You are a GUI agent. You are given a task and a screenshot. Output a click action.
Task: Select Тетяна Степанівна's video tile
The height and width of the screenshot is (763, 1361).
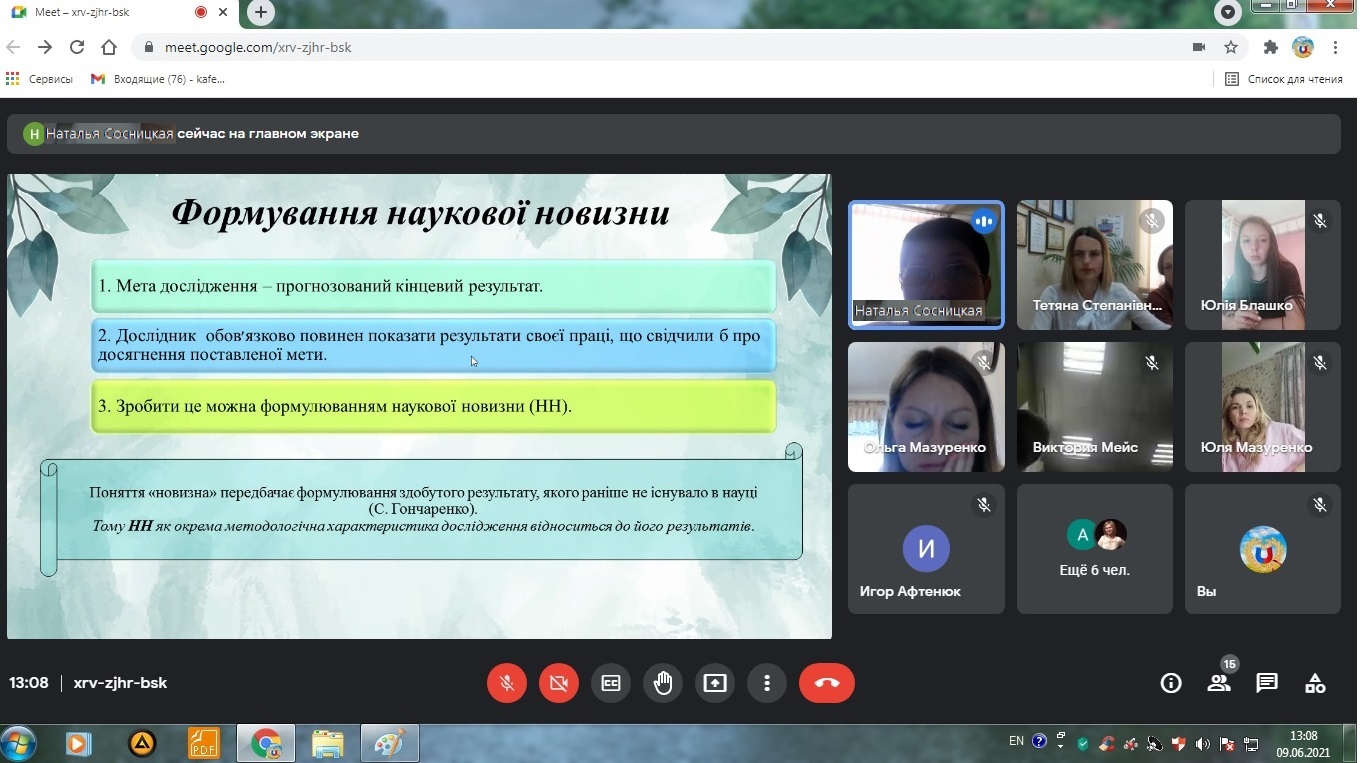coord(1095,265)
